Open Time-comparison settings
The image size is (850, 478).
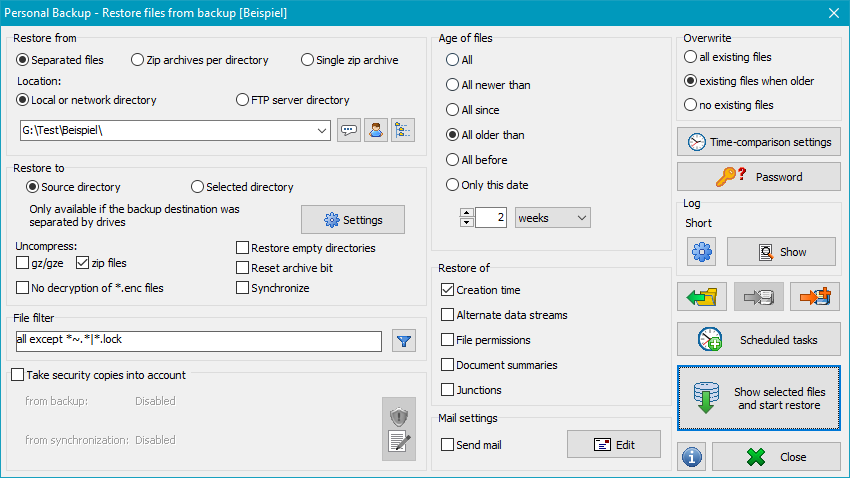pos(758,142)
